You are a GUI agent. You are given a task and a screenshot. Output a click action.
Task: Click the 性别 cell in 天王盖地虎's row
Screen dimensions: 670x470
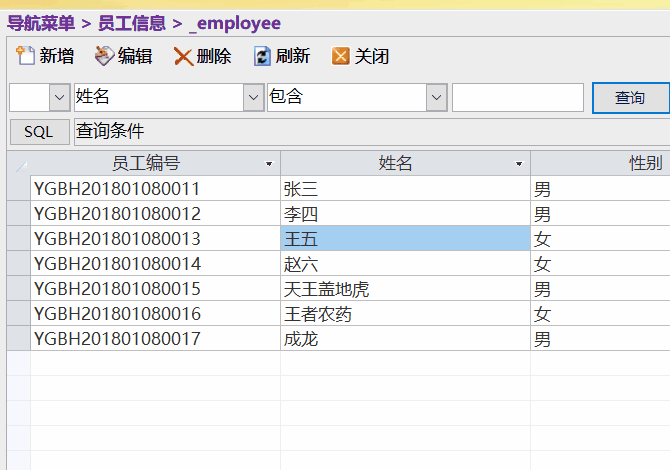coord(600,288)
